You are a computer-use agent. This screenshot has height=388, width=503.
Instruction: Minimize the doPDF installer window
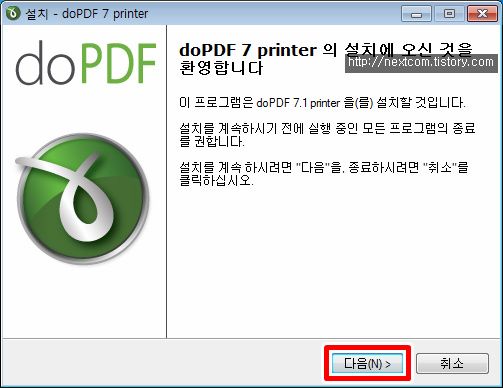point(416,14)
